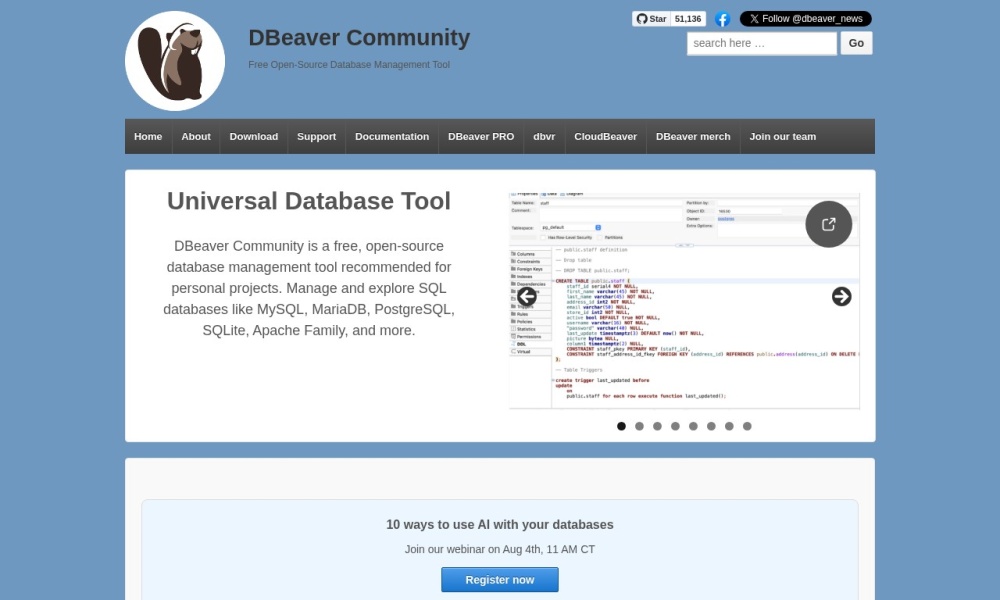Click the Universal Database Tool heading

click(309, 201)
